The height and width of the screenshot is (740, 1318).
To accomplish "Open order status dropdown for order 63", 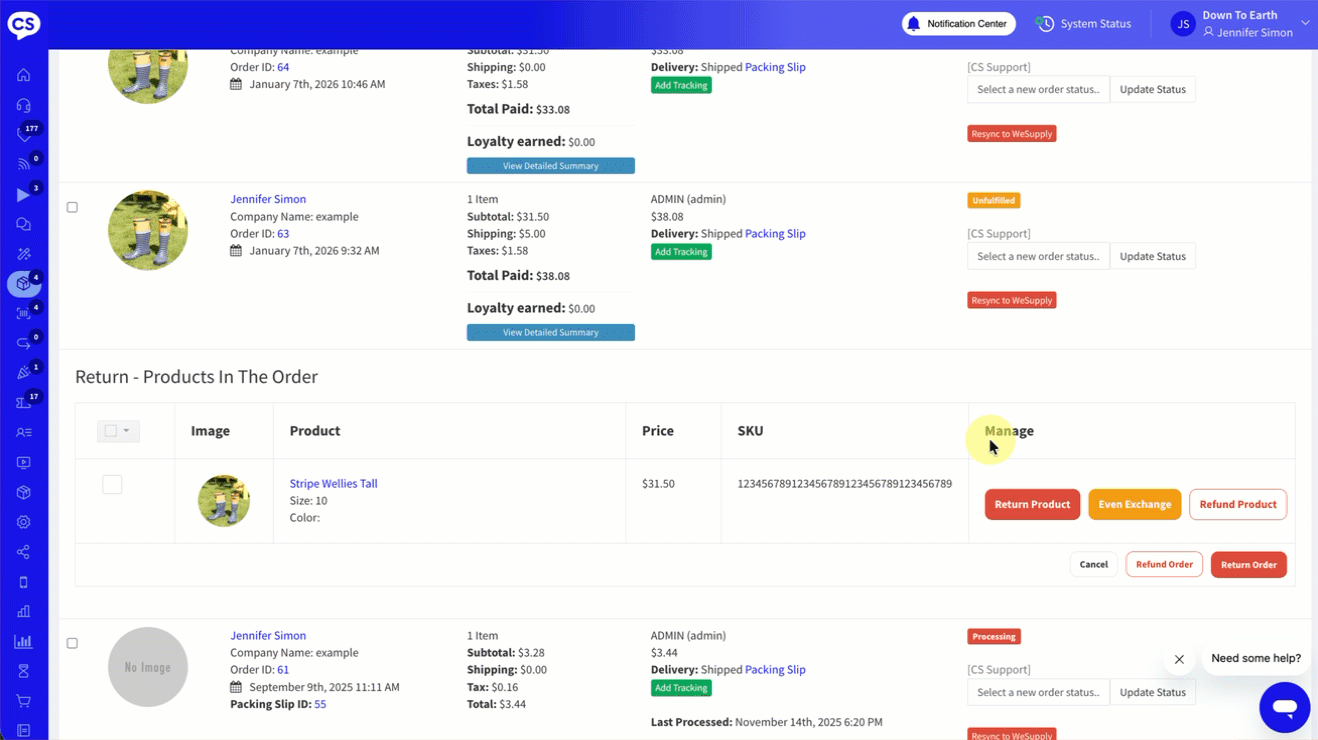I will [x=1037, y=256].
